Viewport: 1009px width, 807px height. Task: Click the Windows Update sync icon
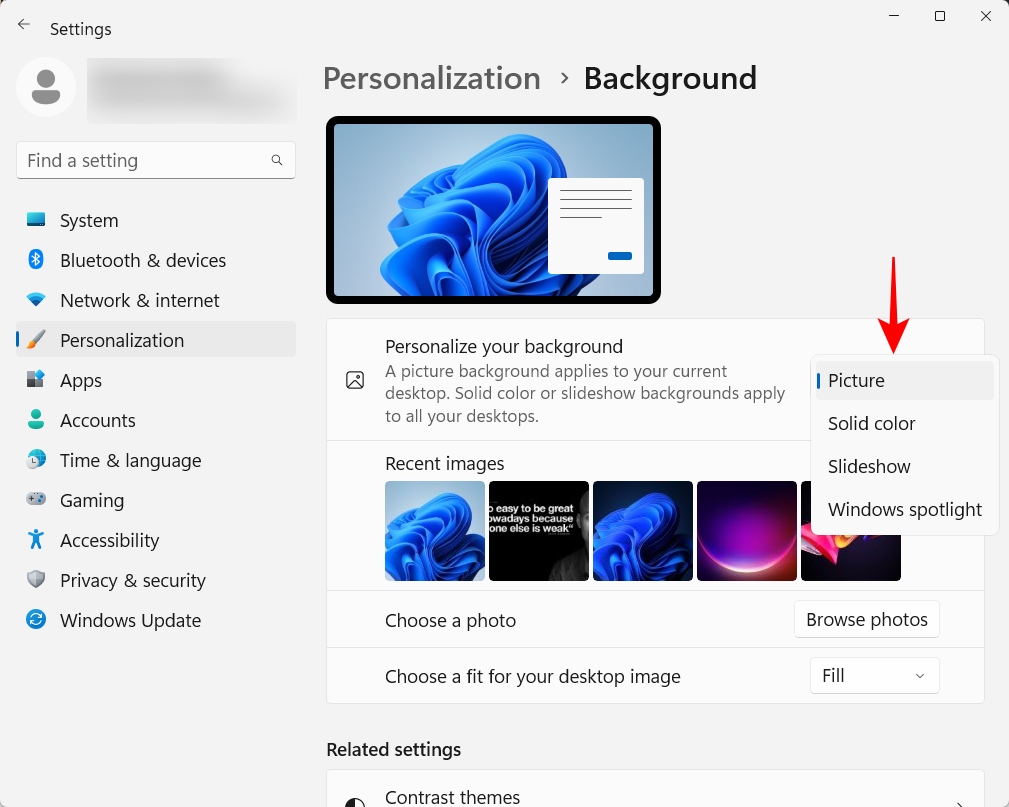coord(36,619)
